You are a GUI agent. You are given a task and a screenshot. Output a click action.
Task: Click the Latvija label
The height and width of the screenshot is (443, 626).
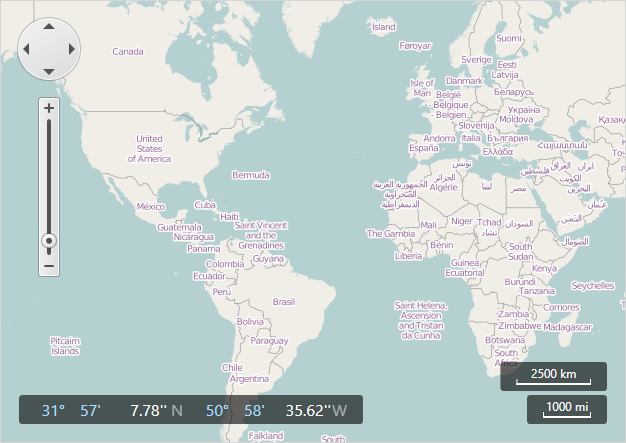[505, 75]
